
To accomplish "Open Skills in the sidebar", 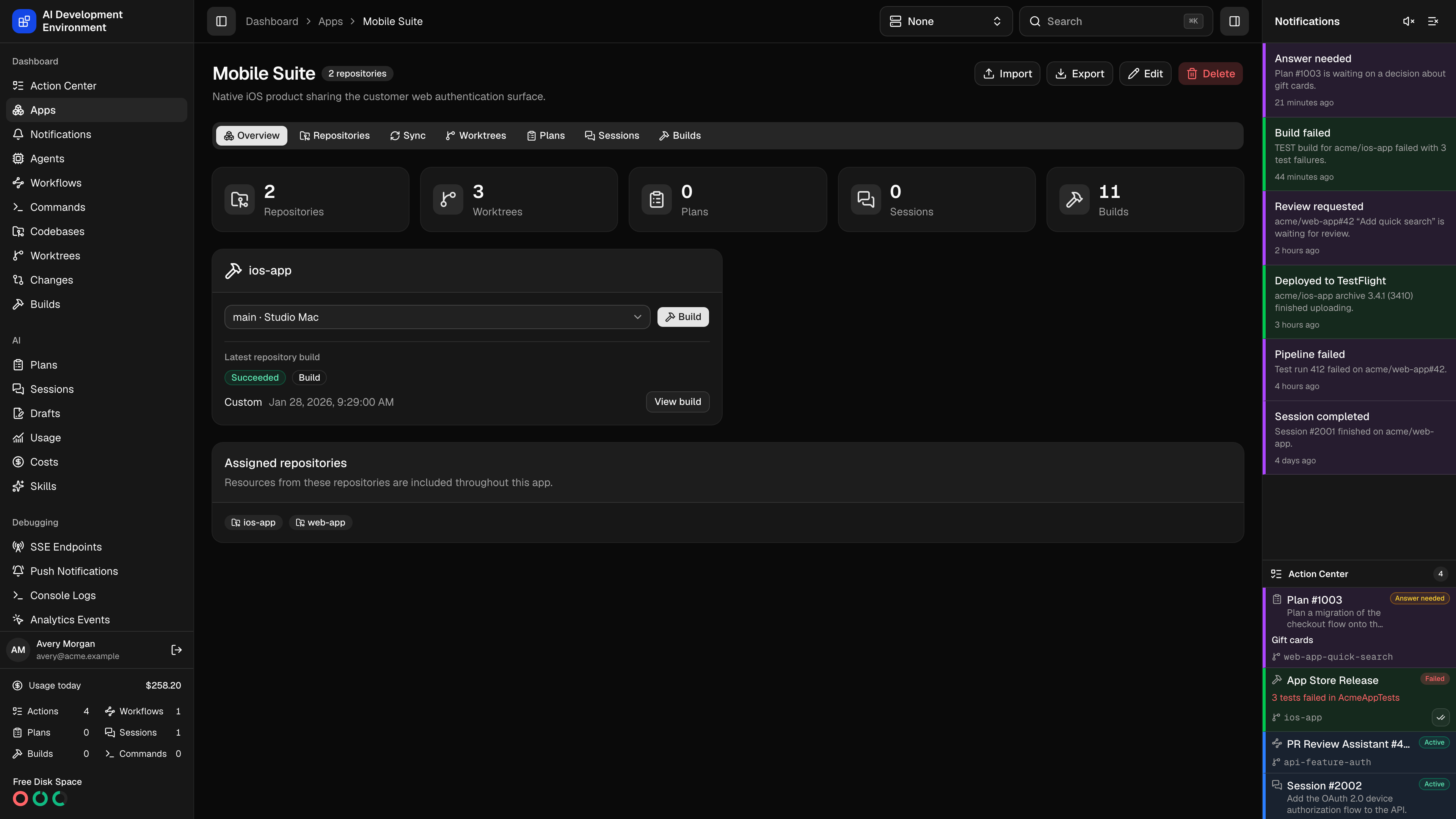I will 97,486.
